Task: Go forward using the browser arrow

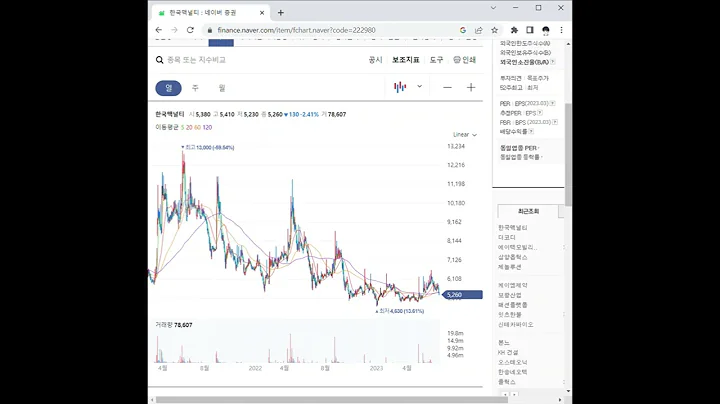Action: (x=174, y=30)
